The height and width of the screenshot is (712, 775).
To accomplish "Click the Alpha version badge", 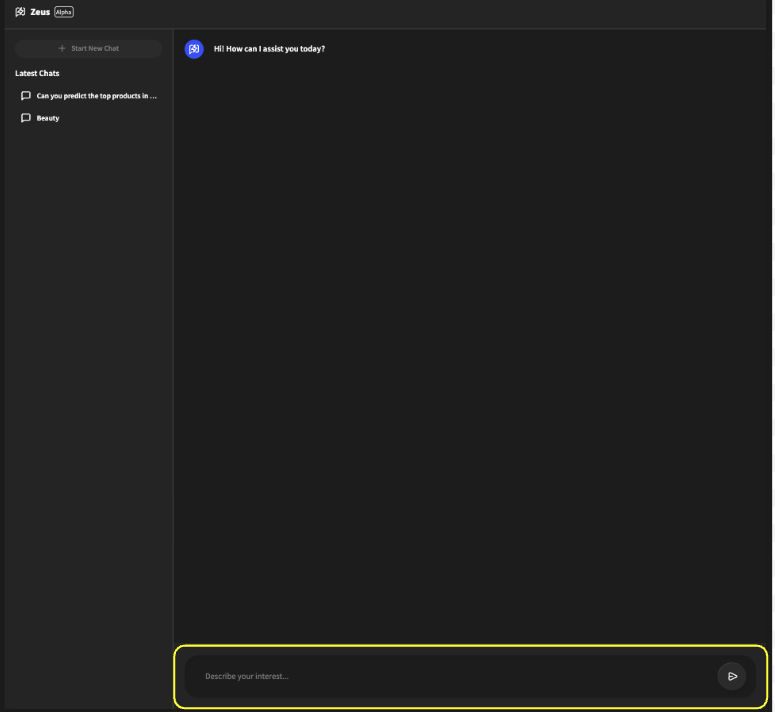I will (64, 12).
